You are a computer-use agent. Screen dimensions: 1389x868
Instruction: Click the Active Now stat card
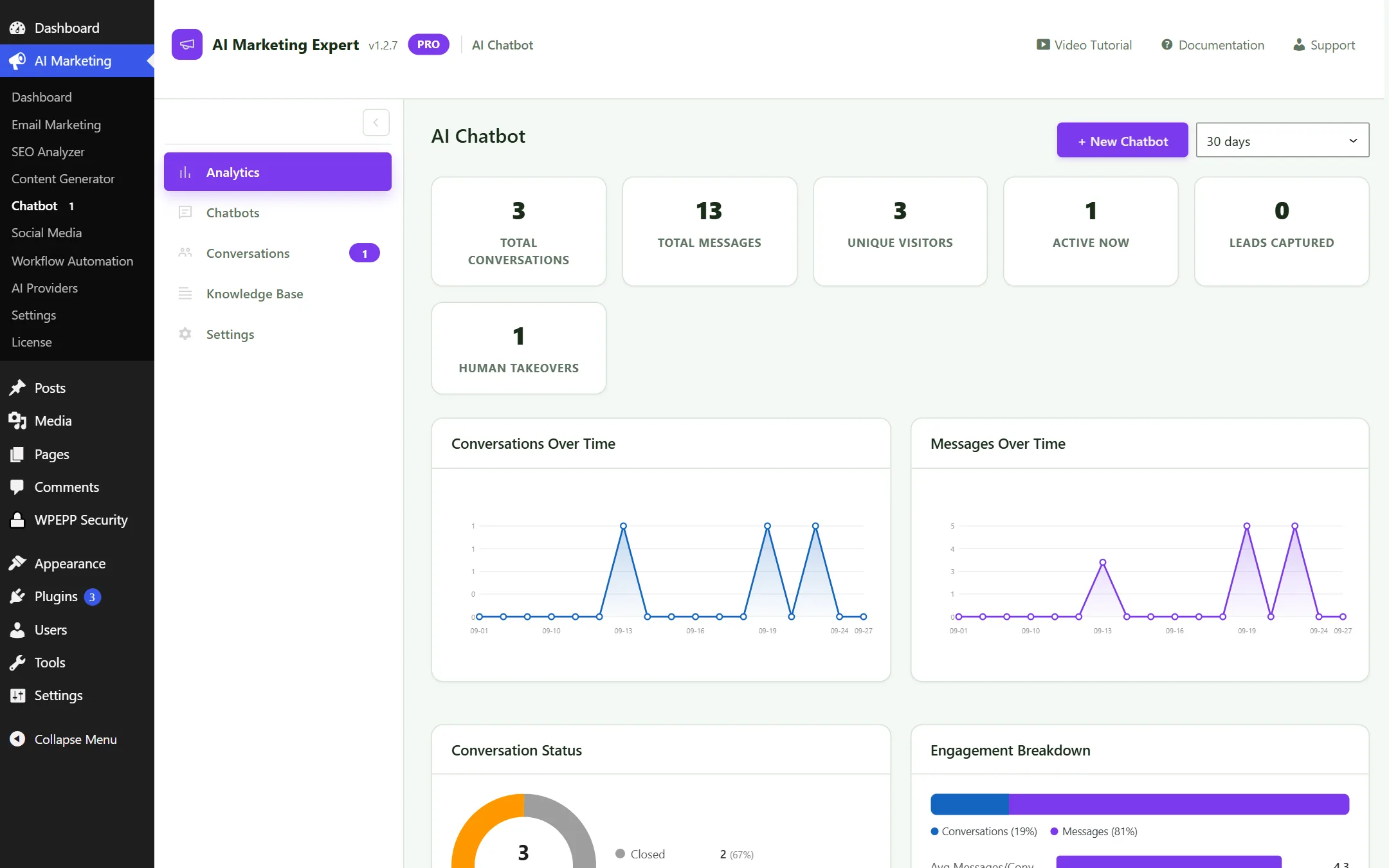pyautogui.click(x=1091, y=231)
